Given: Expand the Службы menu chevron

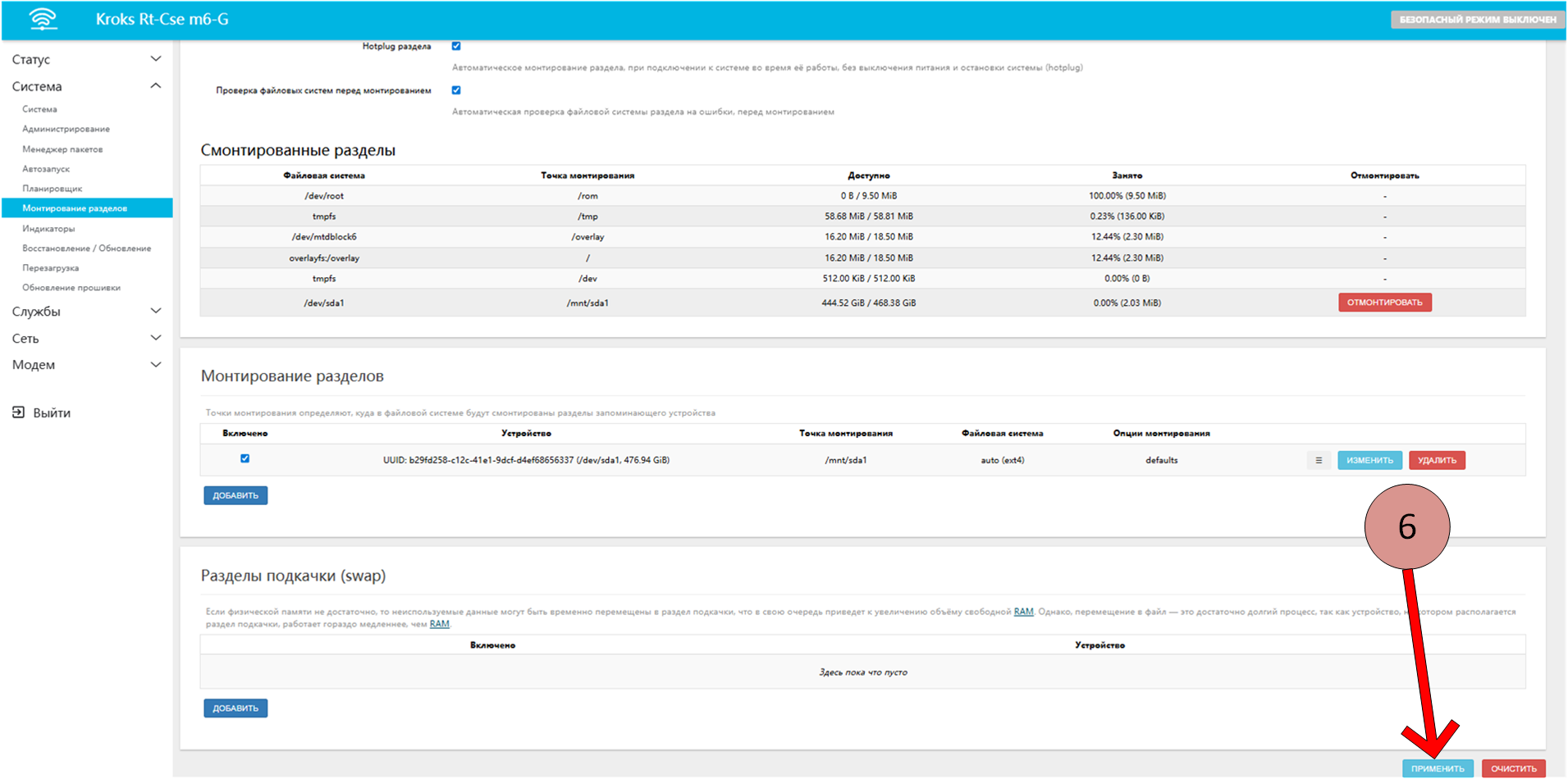Looking at the screenshot, I should 155,312.
